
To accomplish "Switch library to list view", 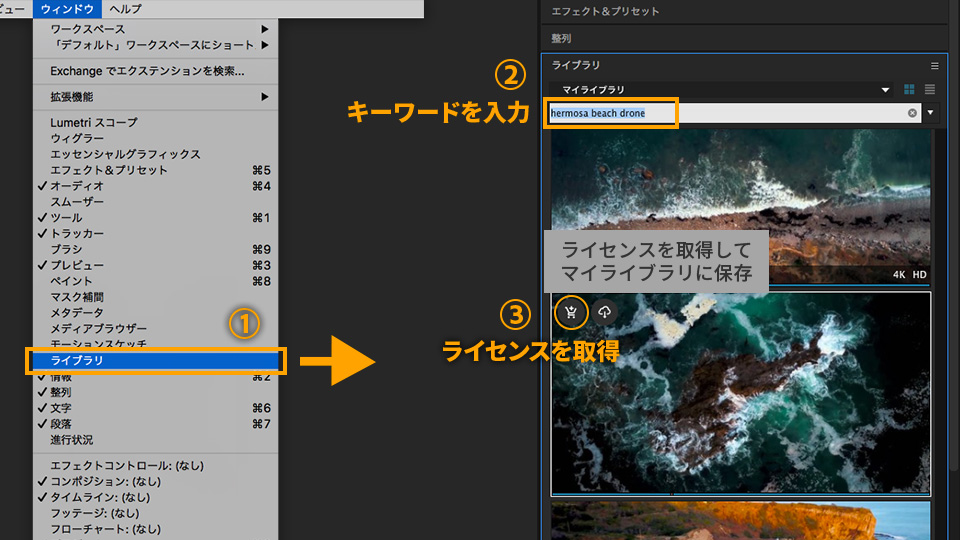I will click(x=930, y=89).
